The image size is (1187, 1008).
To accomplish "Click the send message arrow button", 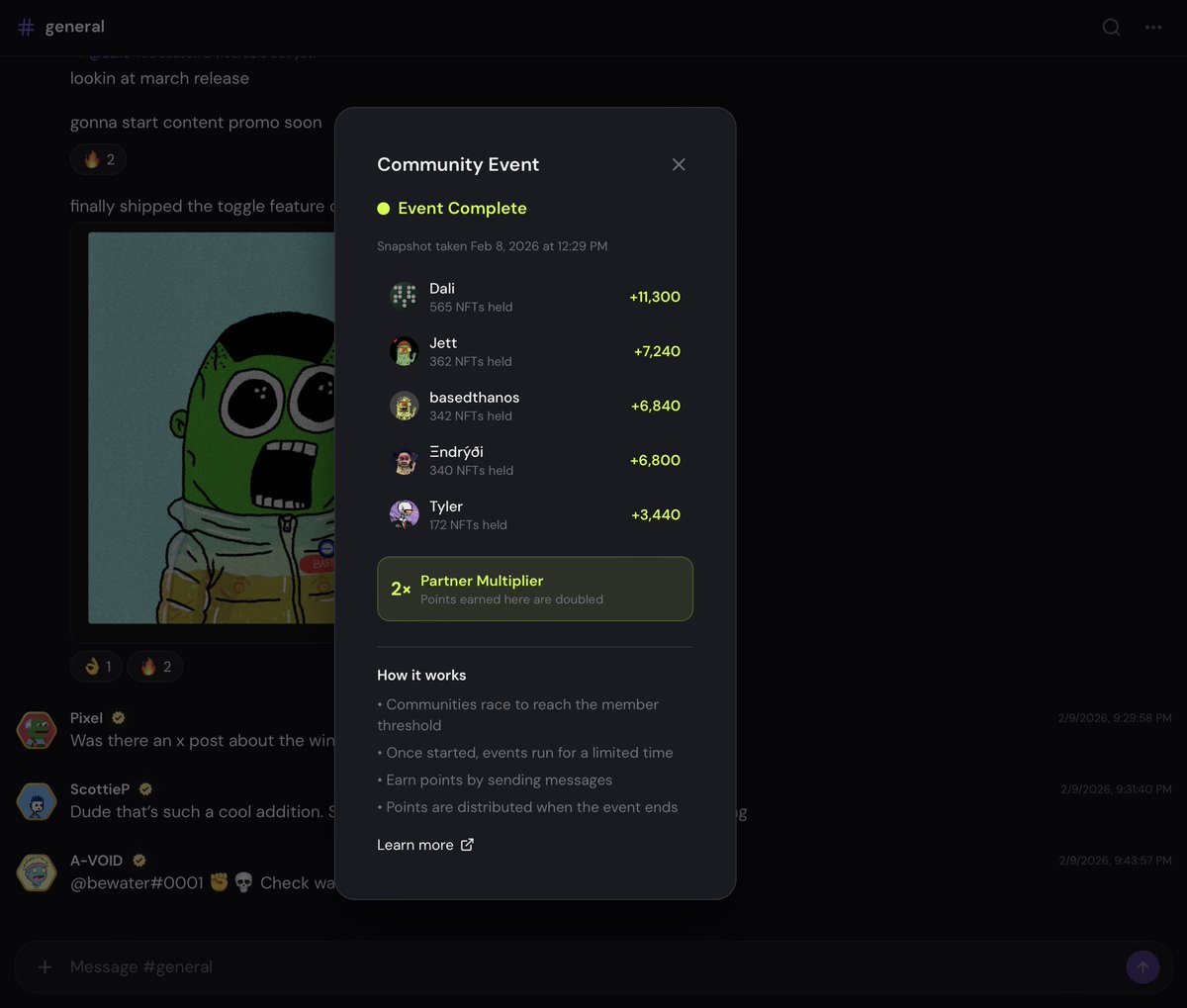I will click(1142, 966).
